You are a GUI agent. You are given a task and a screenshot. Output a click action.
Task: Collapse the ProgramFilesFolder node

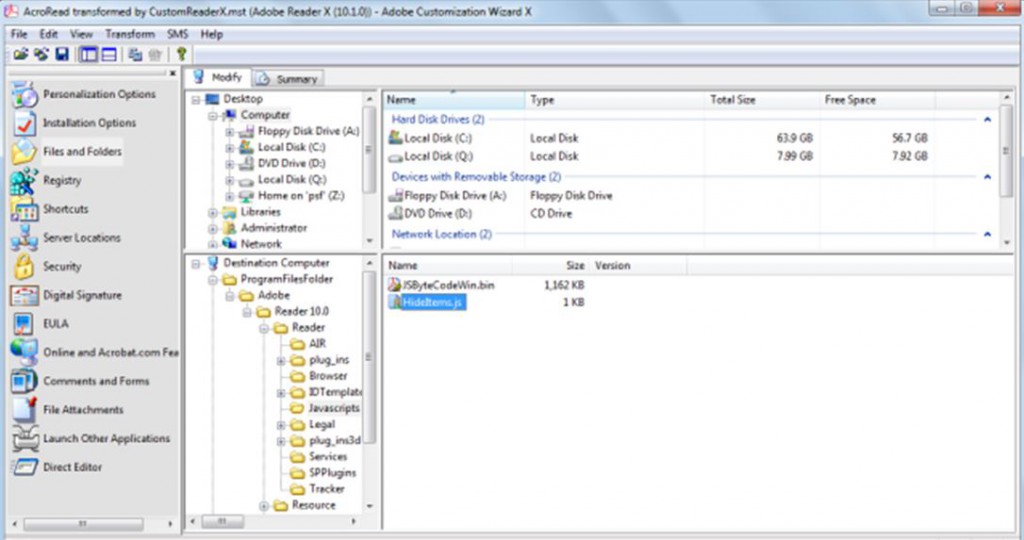213,279
